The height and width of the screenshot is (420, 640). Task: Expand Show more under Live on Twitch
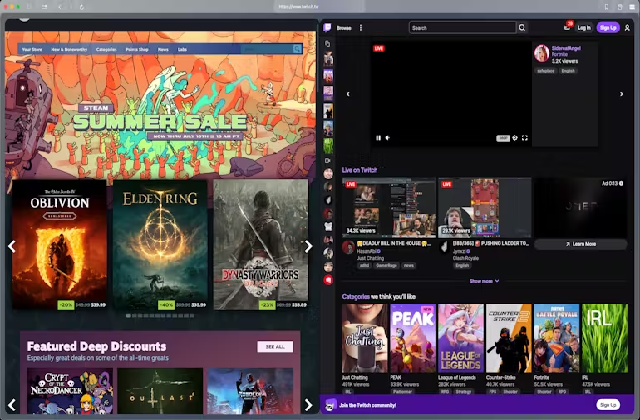pyautogui.click(x=484, y=281)
